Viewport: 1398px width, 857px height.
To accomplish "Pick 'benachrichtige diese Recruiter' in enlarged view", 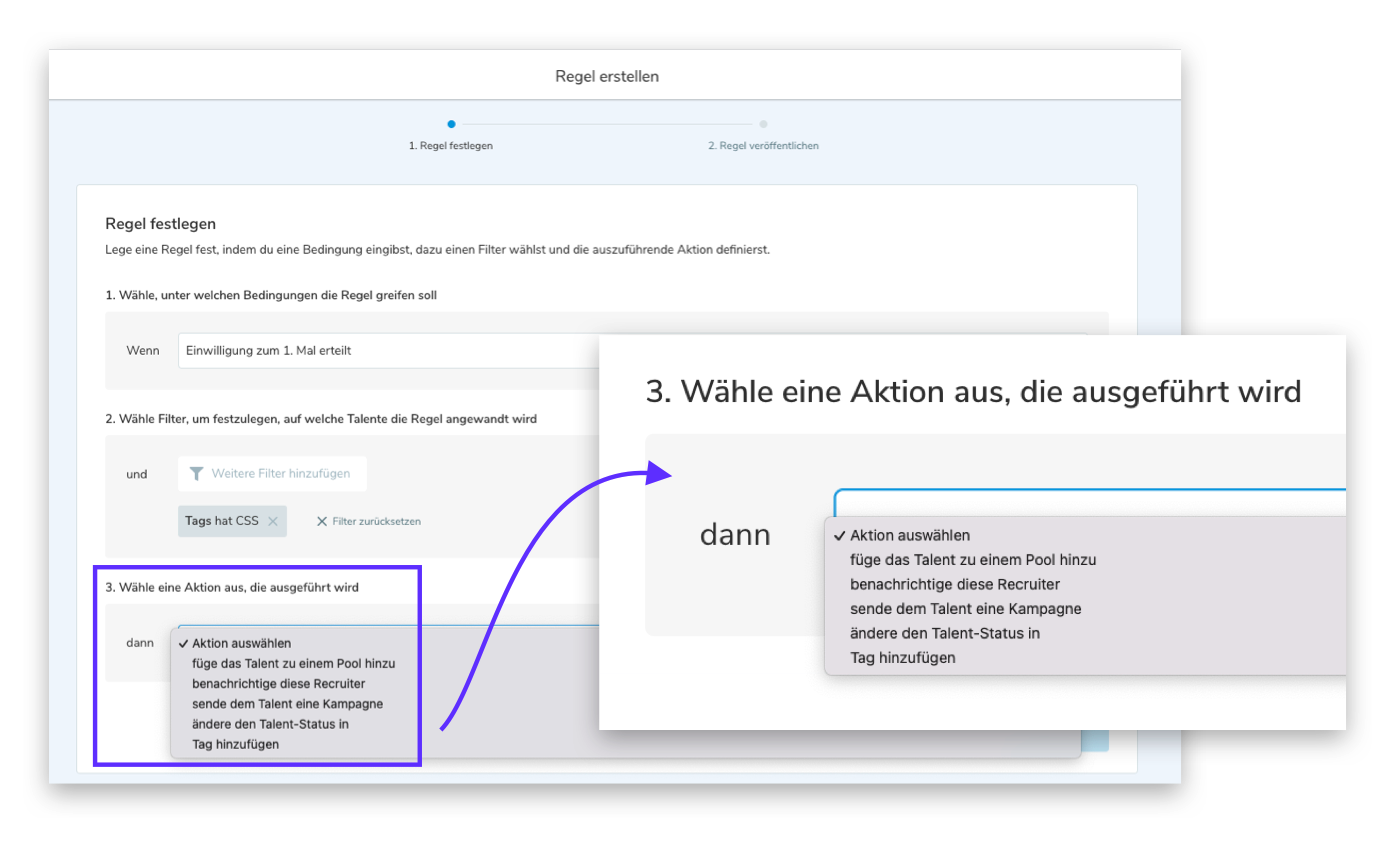I will click(954, 584).
